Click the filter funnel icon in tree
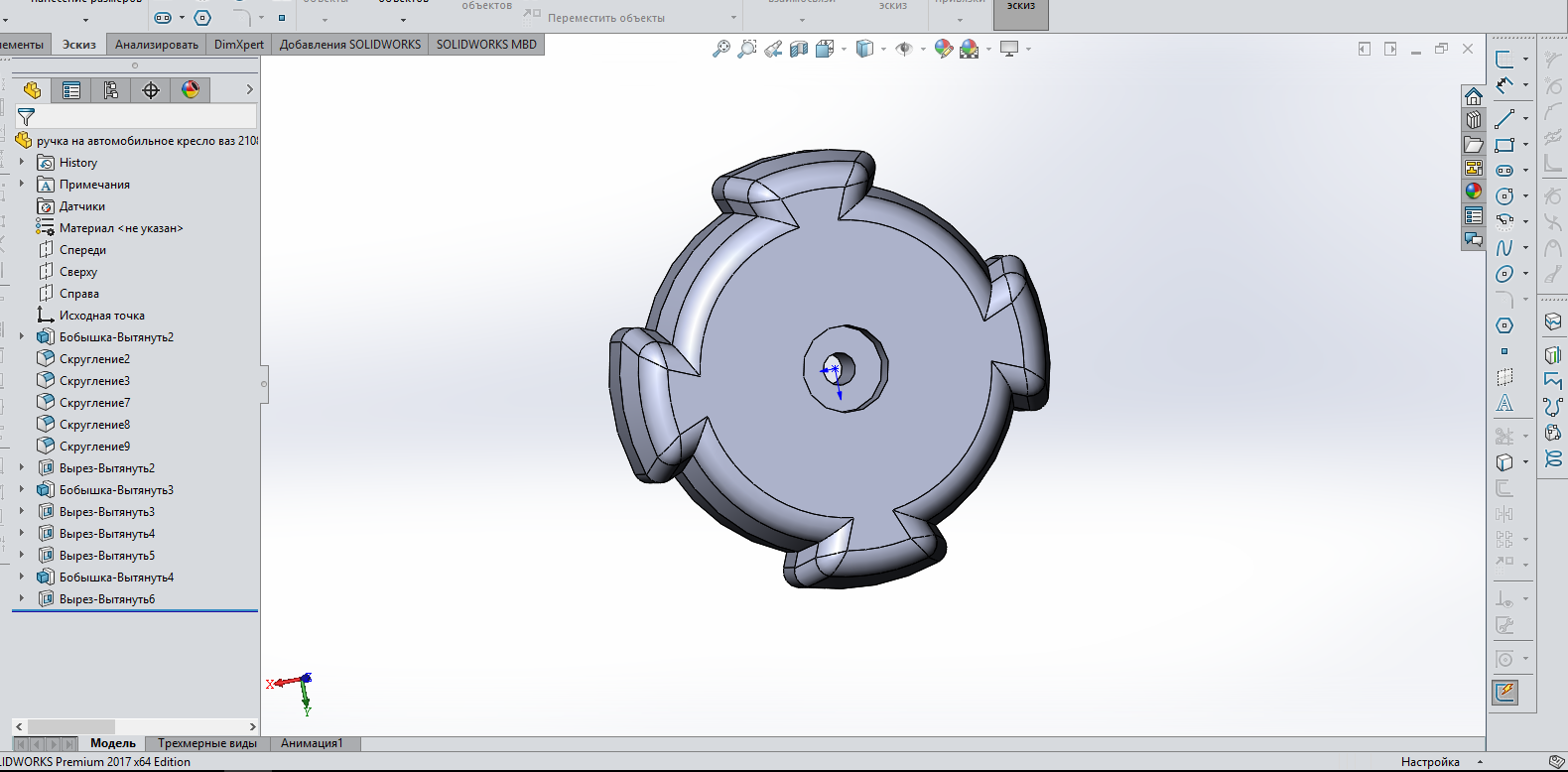Viewport: 1568px width, 772px height. pos(26,116)
